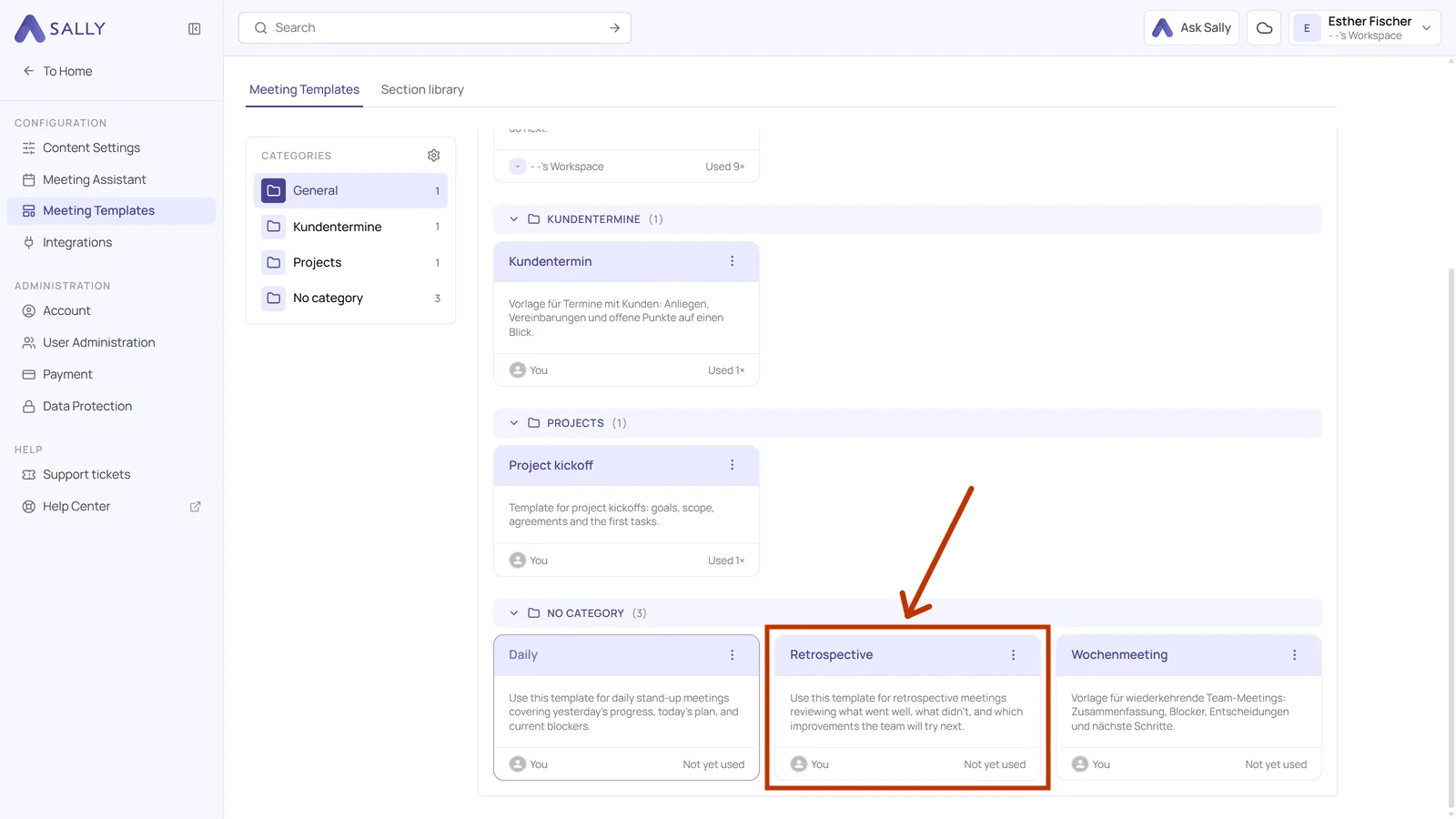Open categories settings gear

point(434,156)
